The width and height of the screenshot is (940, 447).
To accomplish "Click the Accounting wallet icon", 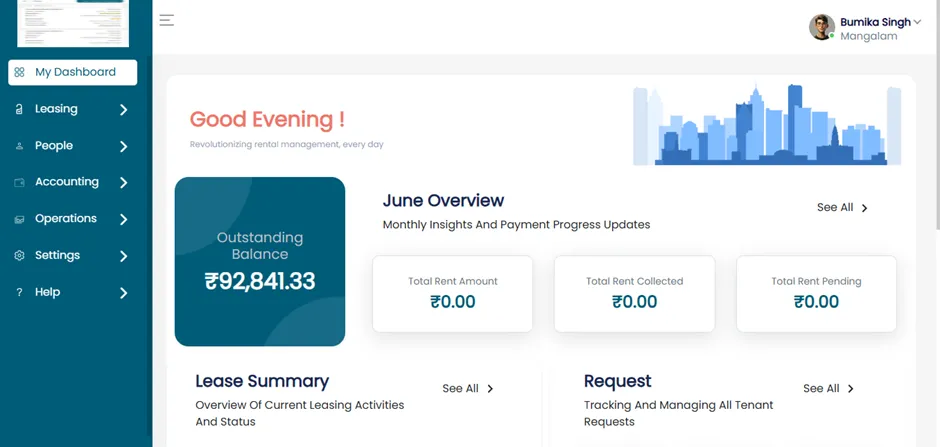I will pyautogui.click(x=19, y=183).
